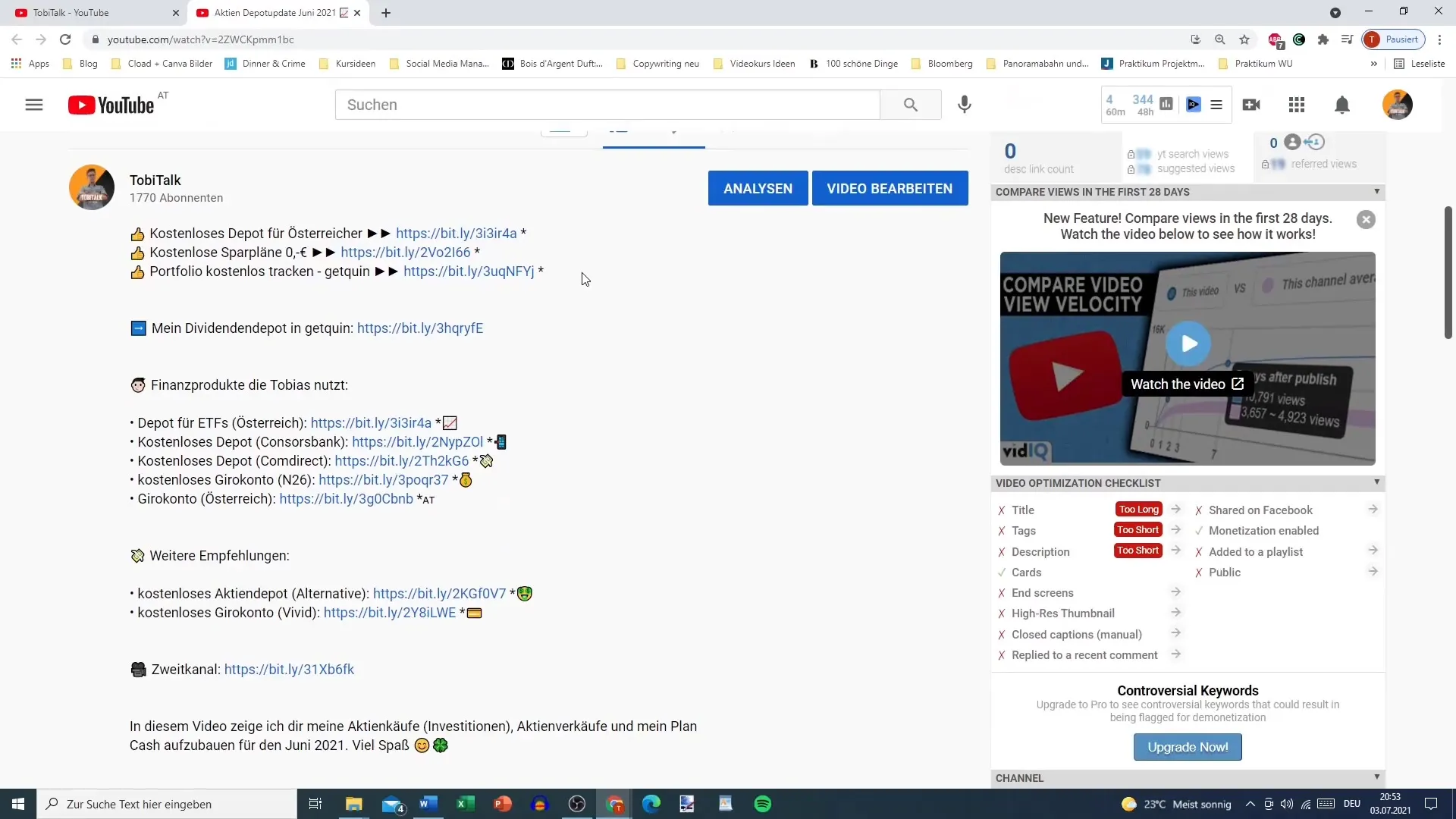Open the Kostenloses Depot für Österreicher bit.ly link

[x=456, y=234]
